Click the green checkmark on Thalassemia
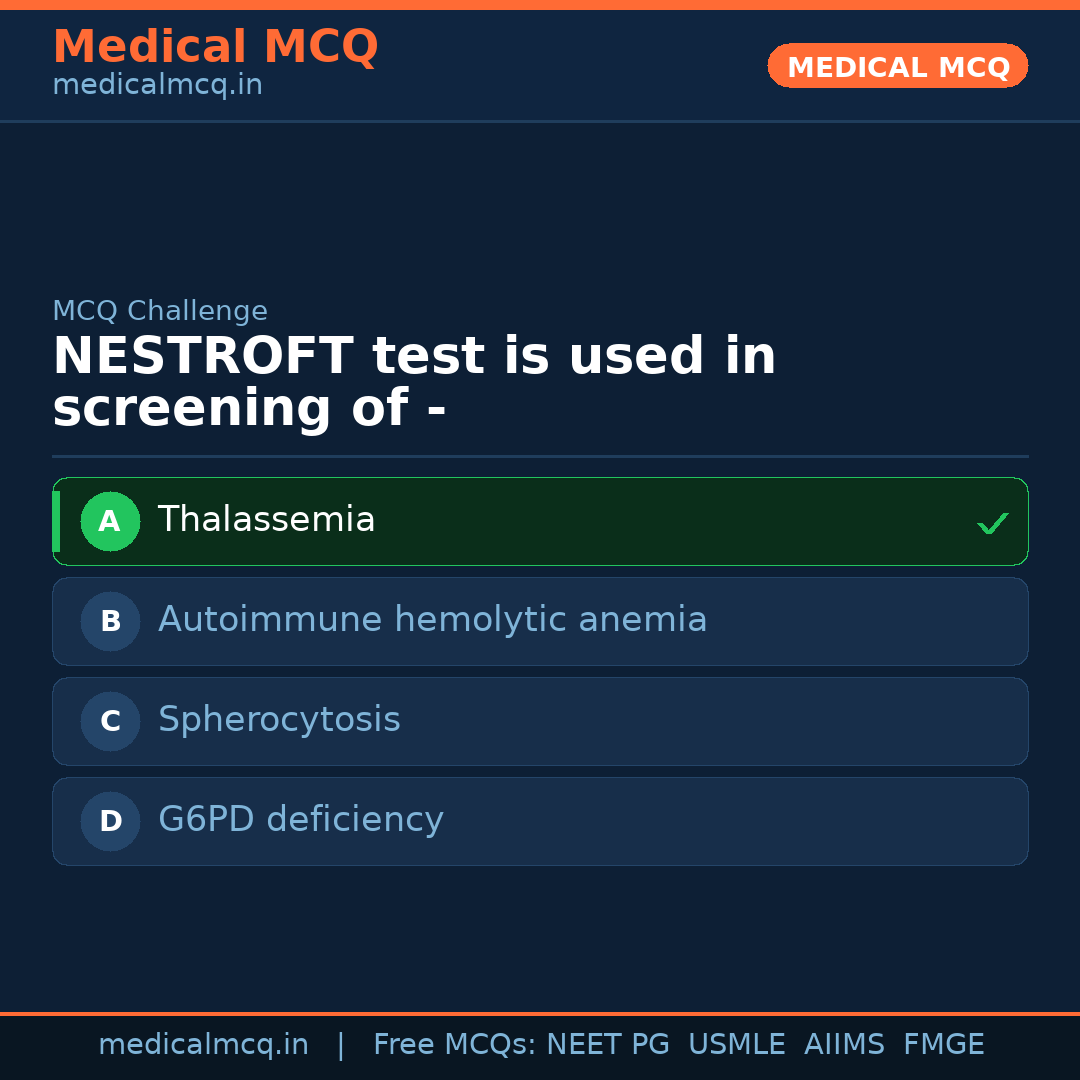The width and height of the screenshot is (1080, 1080). 992,523
